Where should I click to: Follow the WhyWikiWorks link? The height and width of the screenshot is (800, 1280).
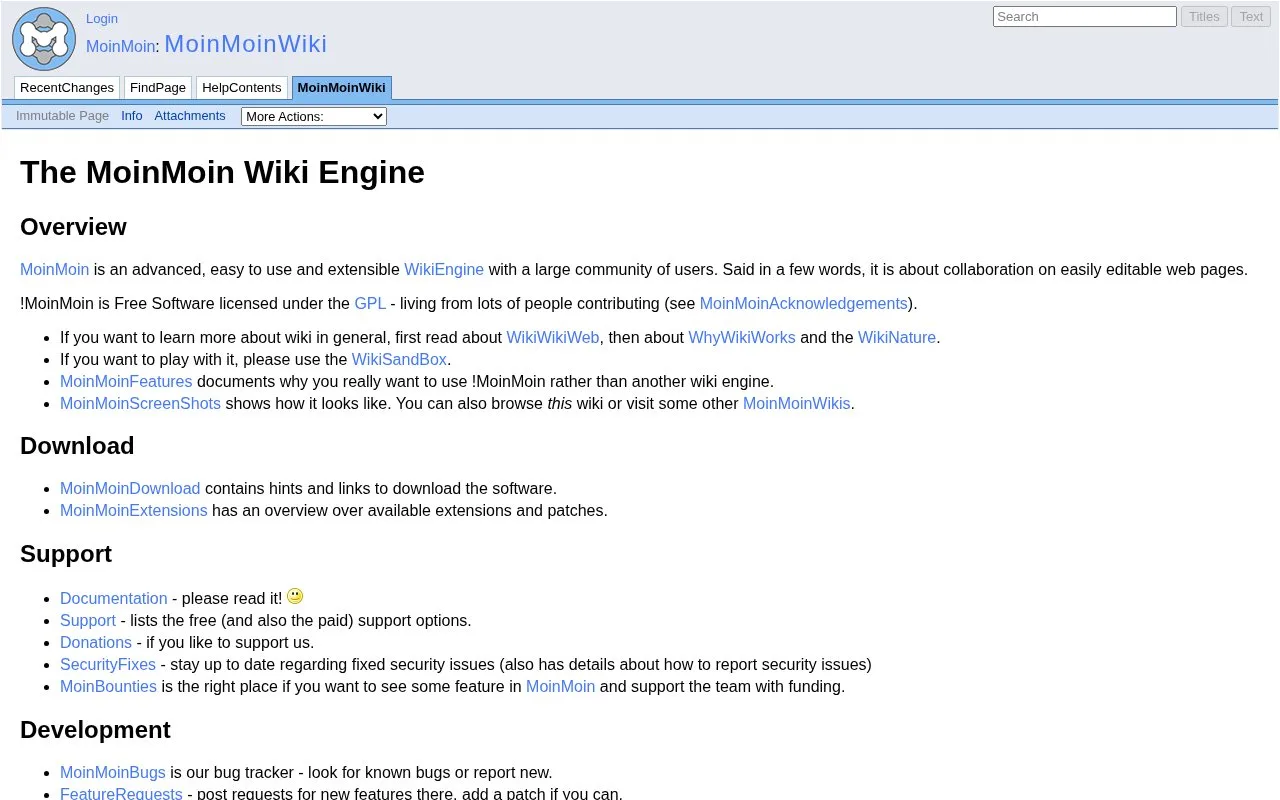coord(742,337)
